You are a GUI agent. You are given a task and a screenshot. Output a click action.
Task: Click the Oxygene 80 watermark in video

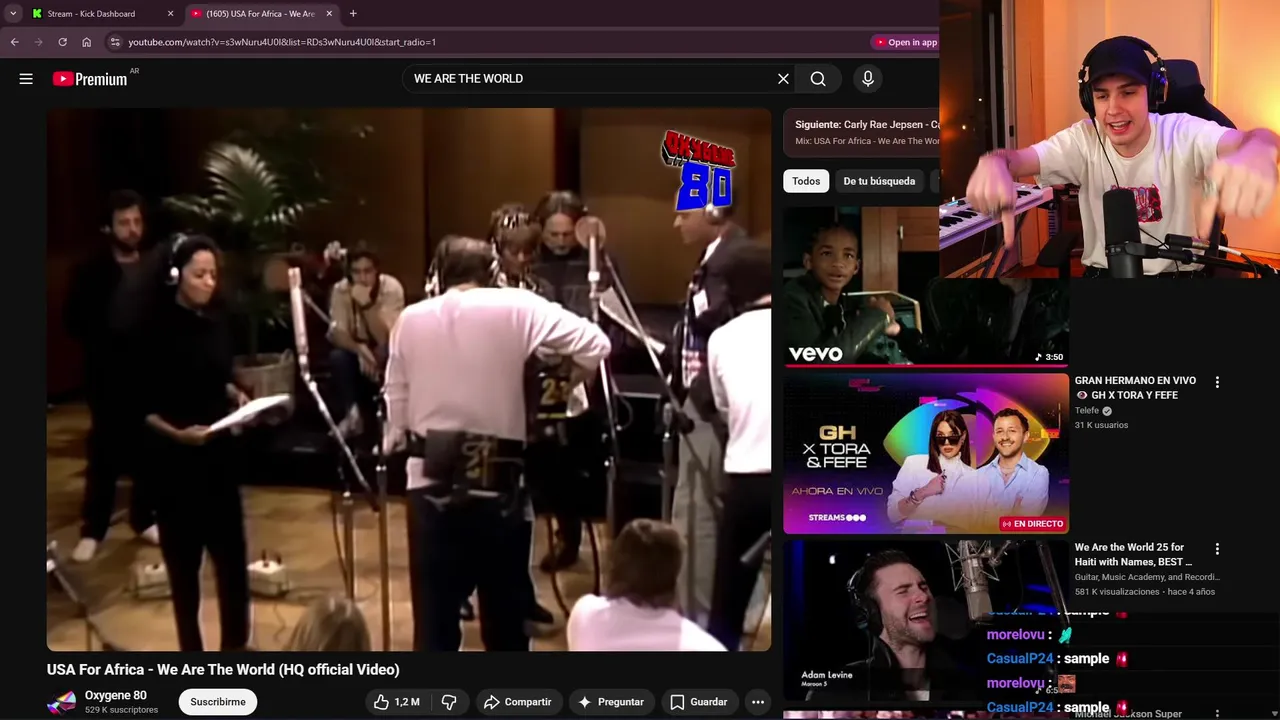(x=698, y=171)
